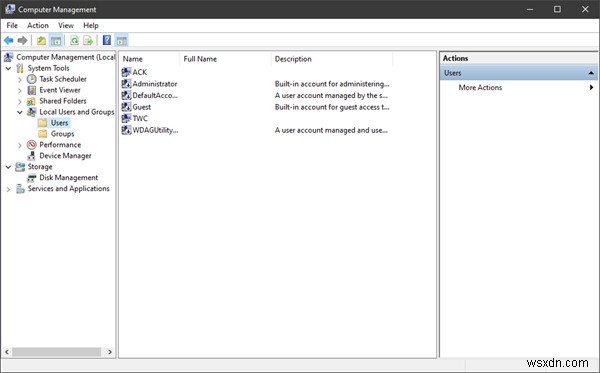The image size is (600, 373).
Task: Click the Guest account icon
Action: 126,107
